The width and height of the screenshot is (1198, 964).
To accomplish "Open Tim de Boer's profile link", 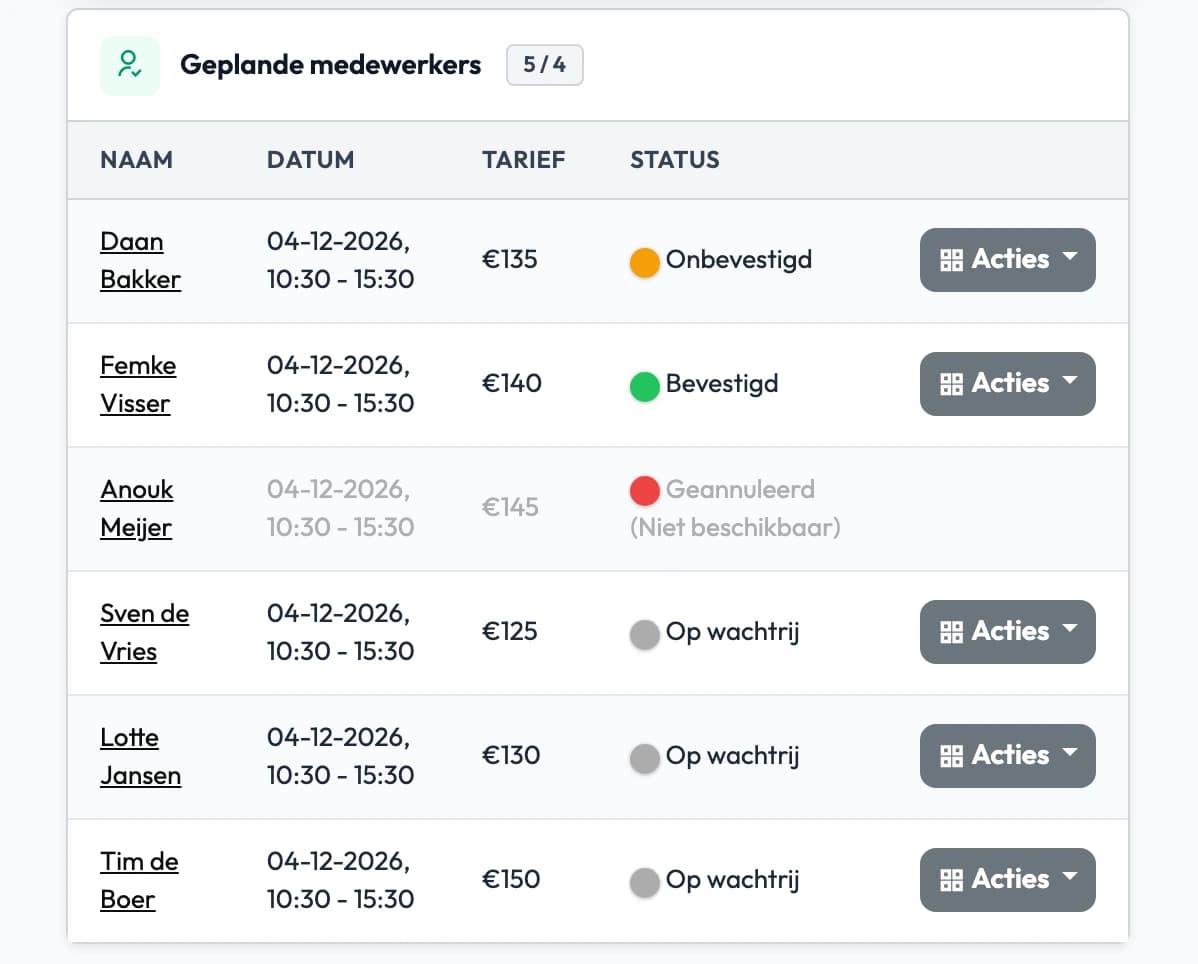I will [x=139, y=880].
